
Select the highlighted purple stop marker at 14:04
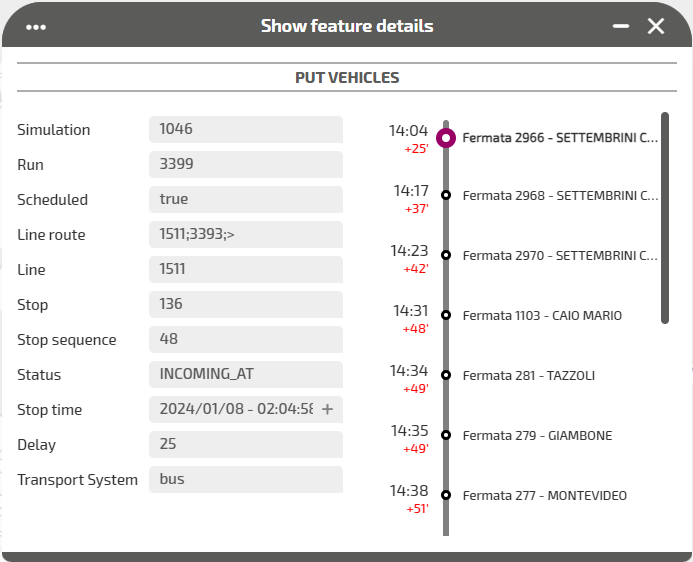pyautogui.click(x=446, y=138)
